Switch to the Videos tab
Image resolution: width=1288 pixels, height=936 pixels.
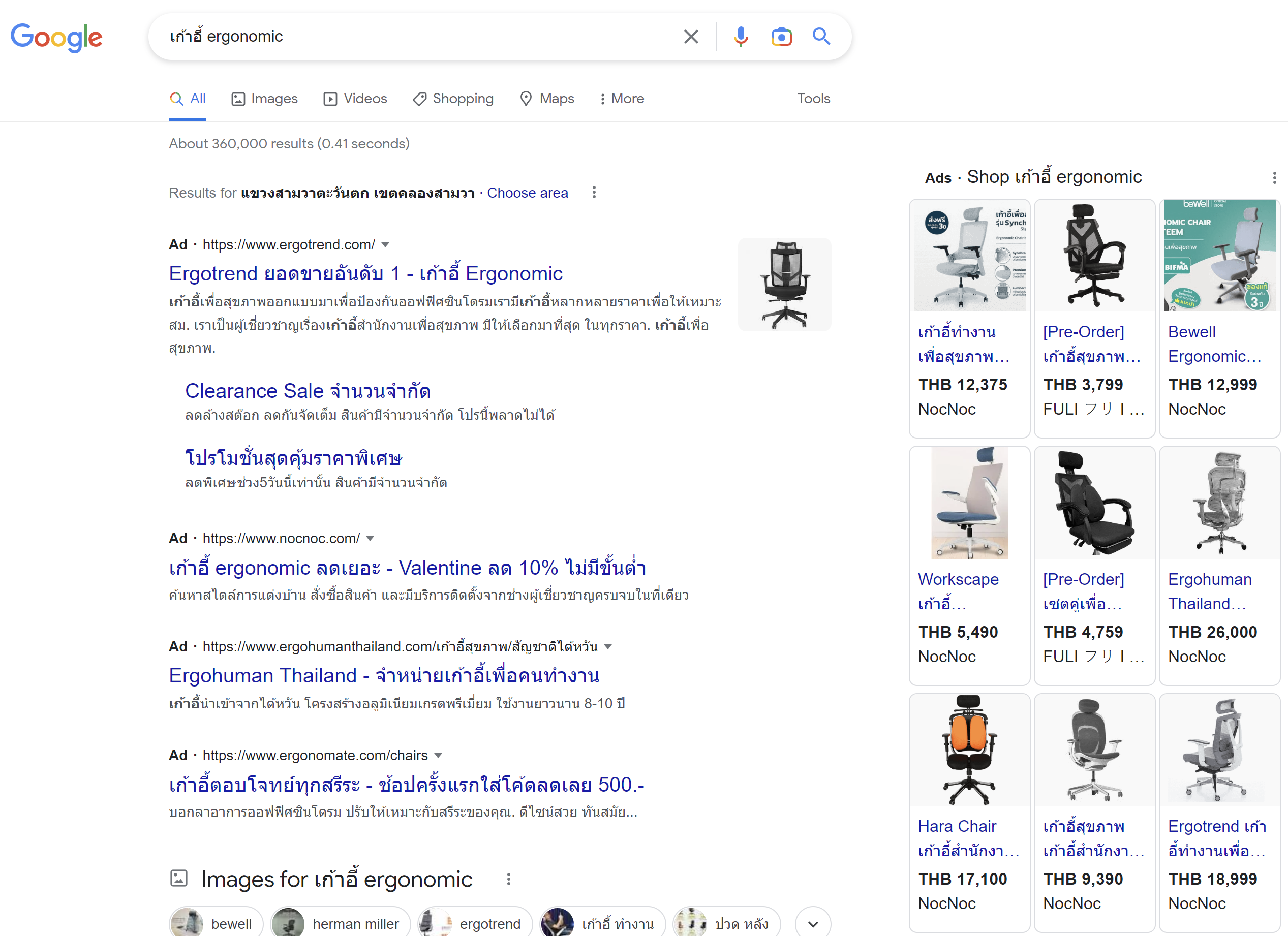click(x=355, y=99)
